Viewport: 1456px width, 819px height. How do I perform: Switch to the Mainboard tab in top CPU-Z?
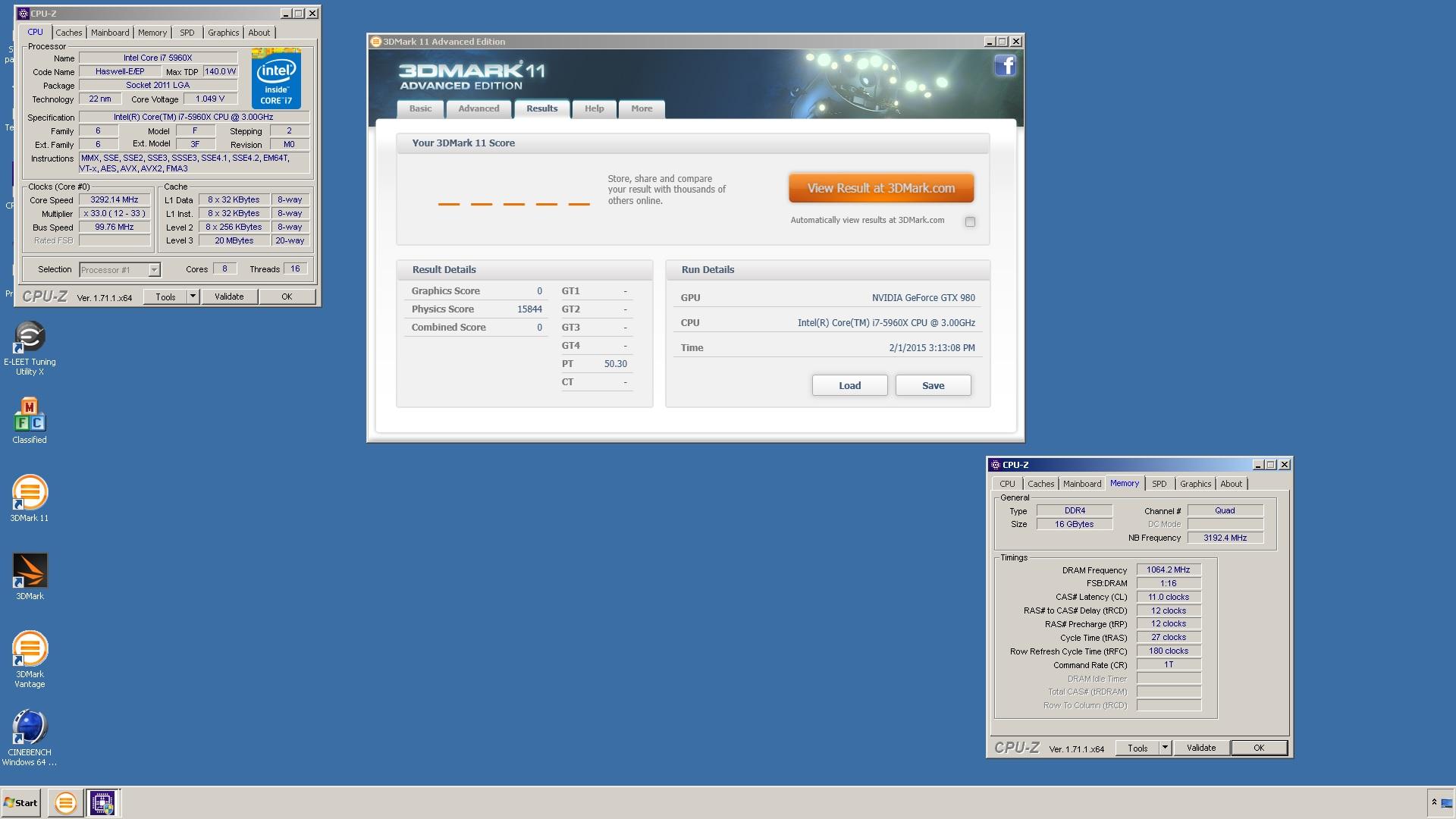tap(110, 33)
